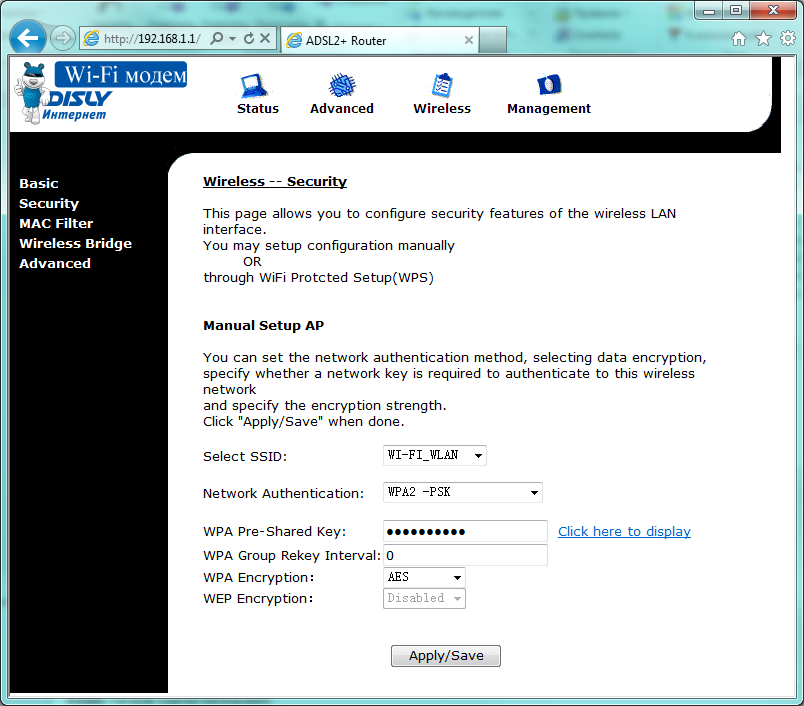Go back with the browser back arrow

(27, 39)
